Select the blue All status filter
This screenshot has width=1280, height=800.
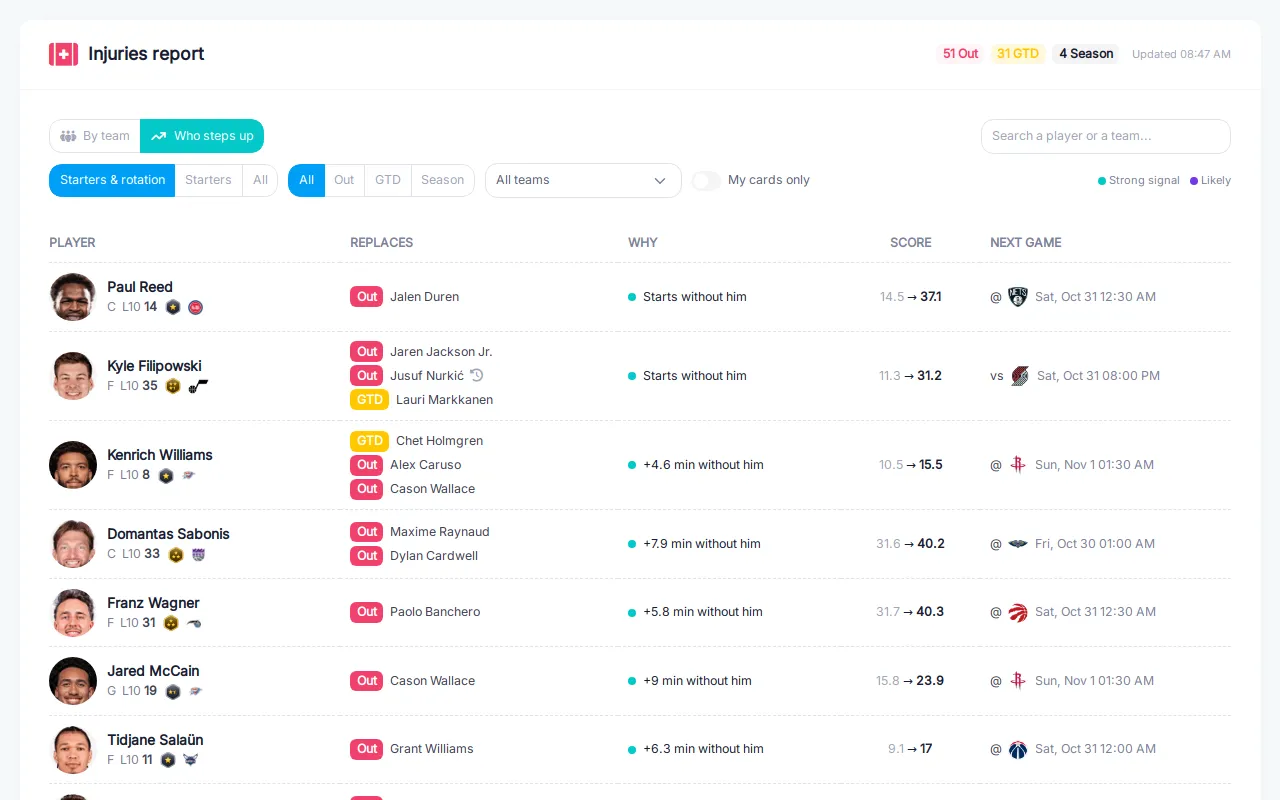306,180
